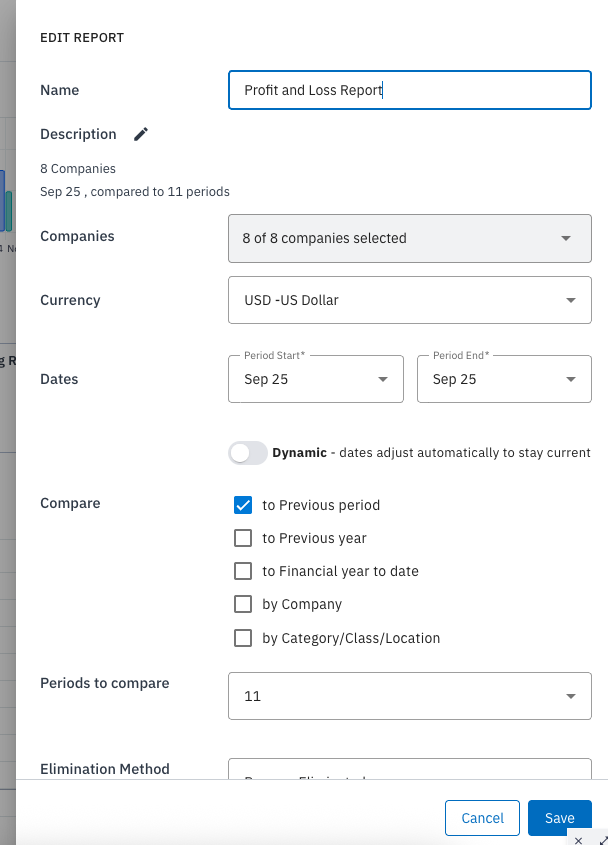
Task: Click into the report Name text field
Action: click(410, 90)
